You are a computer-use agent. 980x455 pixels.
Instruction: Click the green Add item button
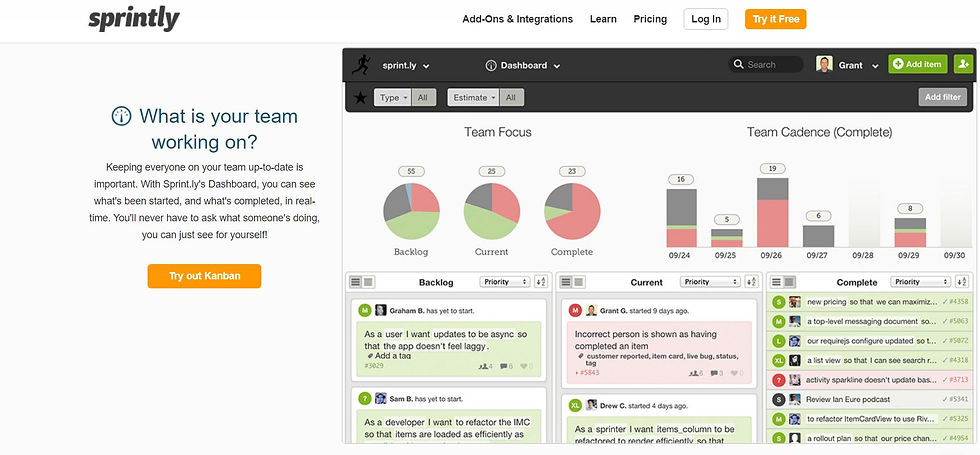pyautogui.click(x=918, y=64)
